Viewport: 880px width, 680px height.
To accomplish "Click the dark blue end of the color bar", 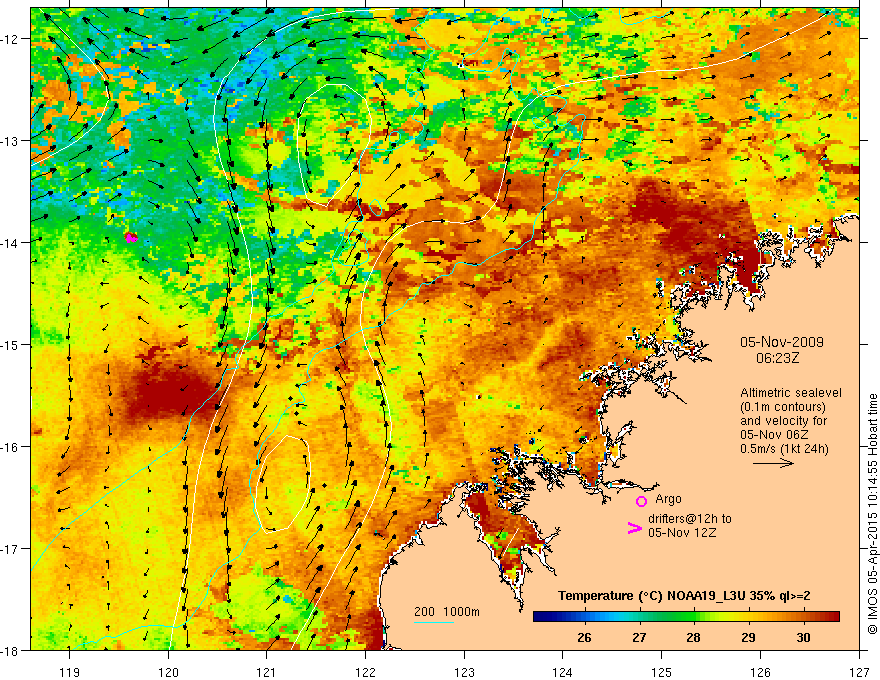I will [542, 616].
